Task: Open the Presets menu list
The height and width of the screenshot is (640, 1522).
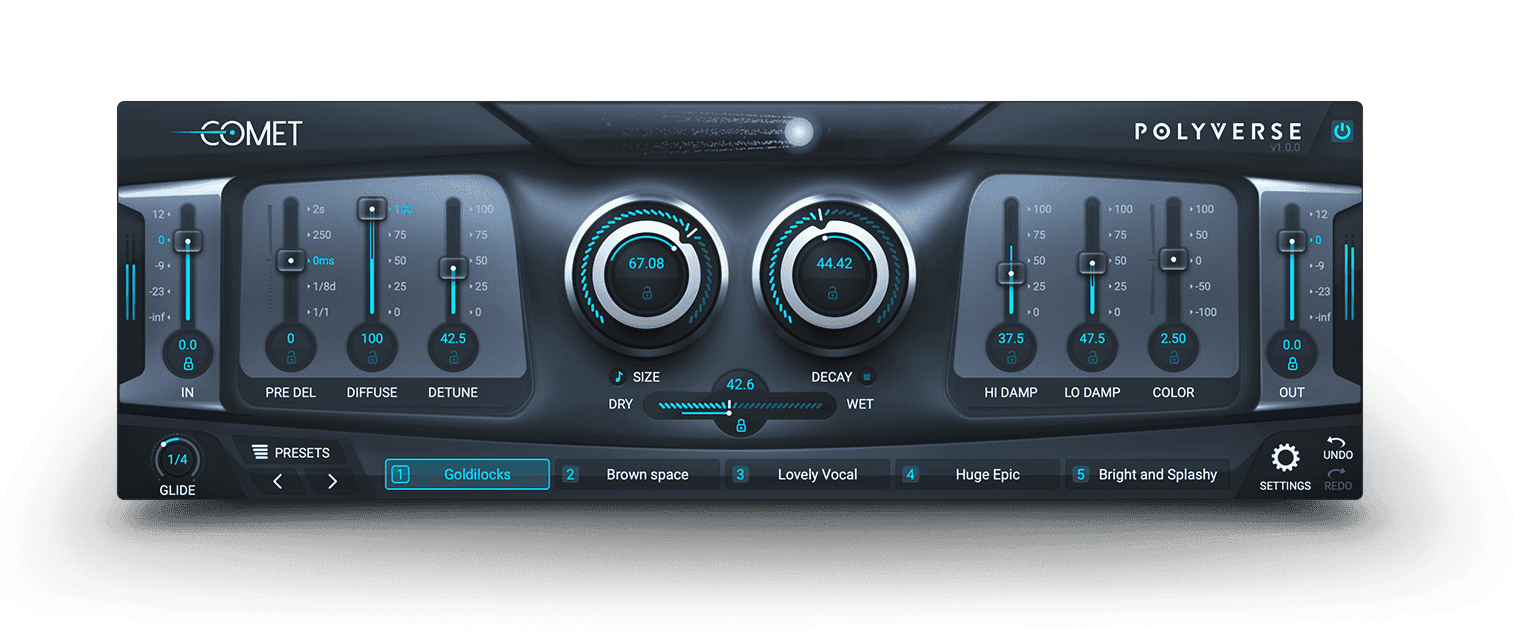Action: (x=291, y=453)
